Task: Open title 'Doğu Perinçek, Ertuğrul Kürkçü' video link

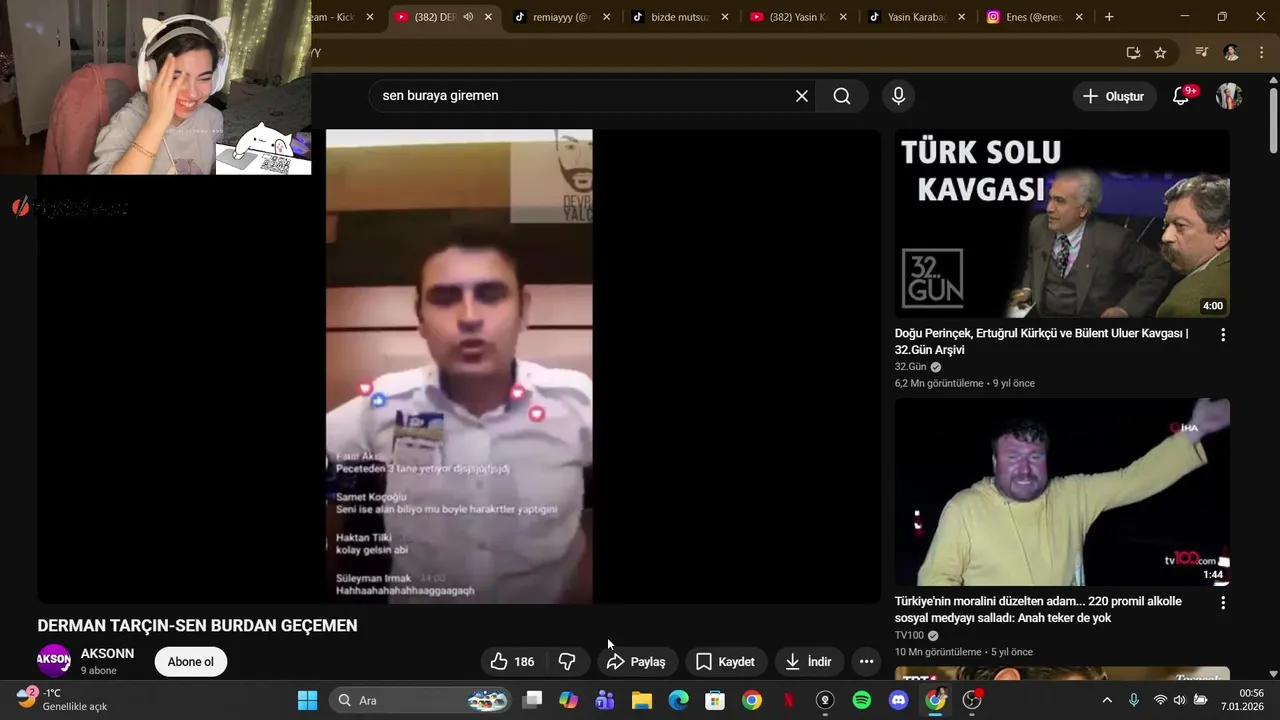Action: tap(1041, 342)
